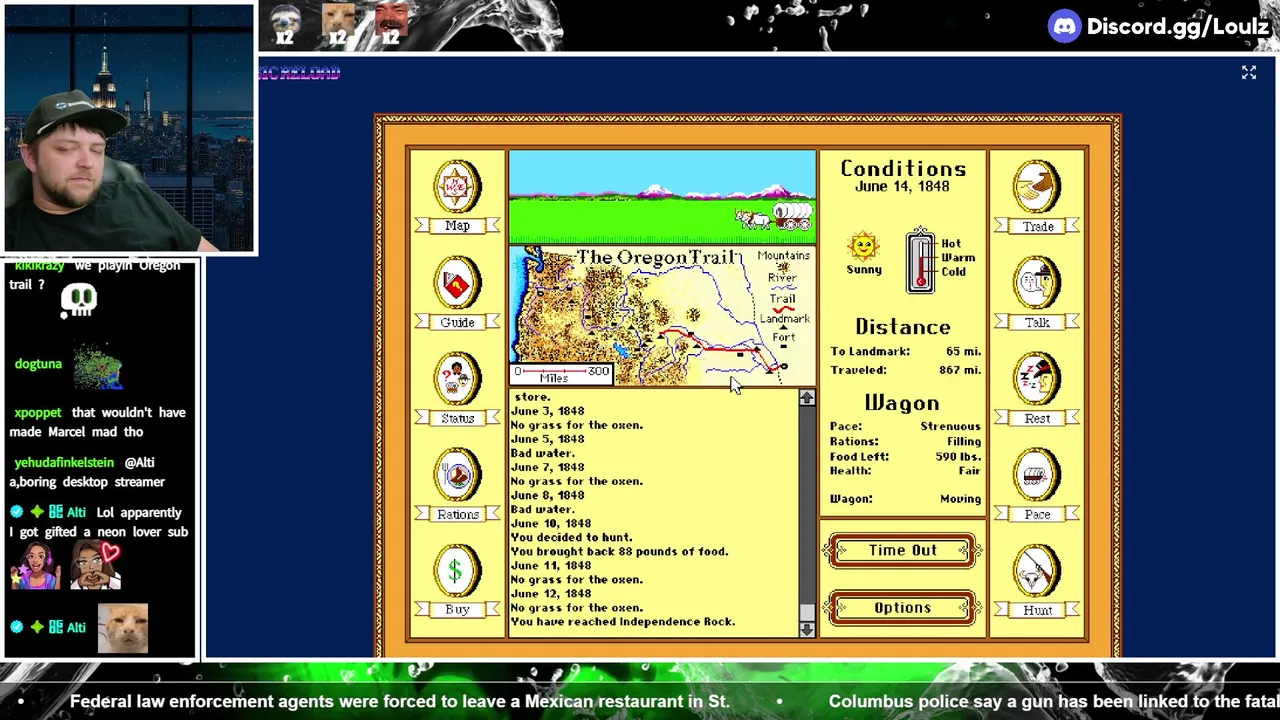
Task: Click the Talk icon
Action: click(x=1037, y=282)
